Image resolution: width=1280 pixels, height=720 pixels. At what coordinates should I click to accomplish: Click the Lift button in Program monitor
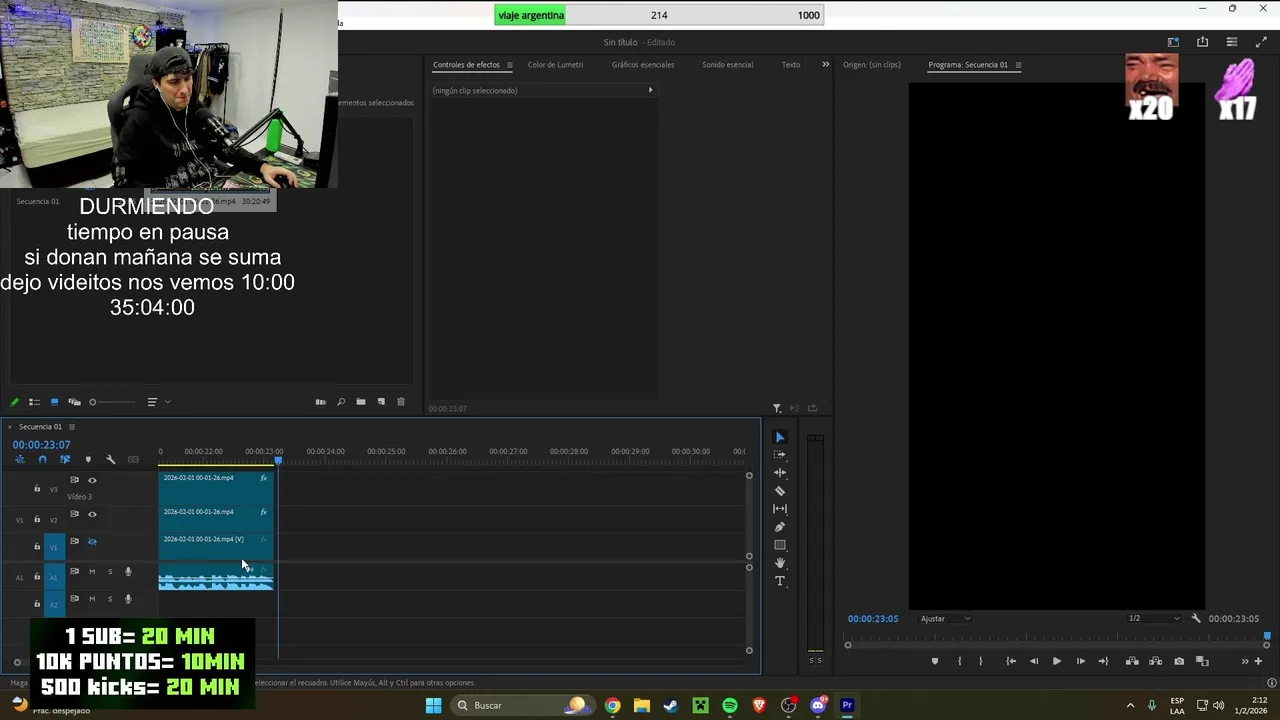coord(1132,661)
